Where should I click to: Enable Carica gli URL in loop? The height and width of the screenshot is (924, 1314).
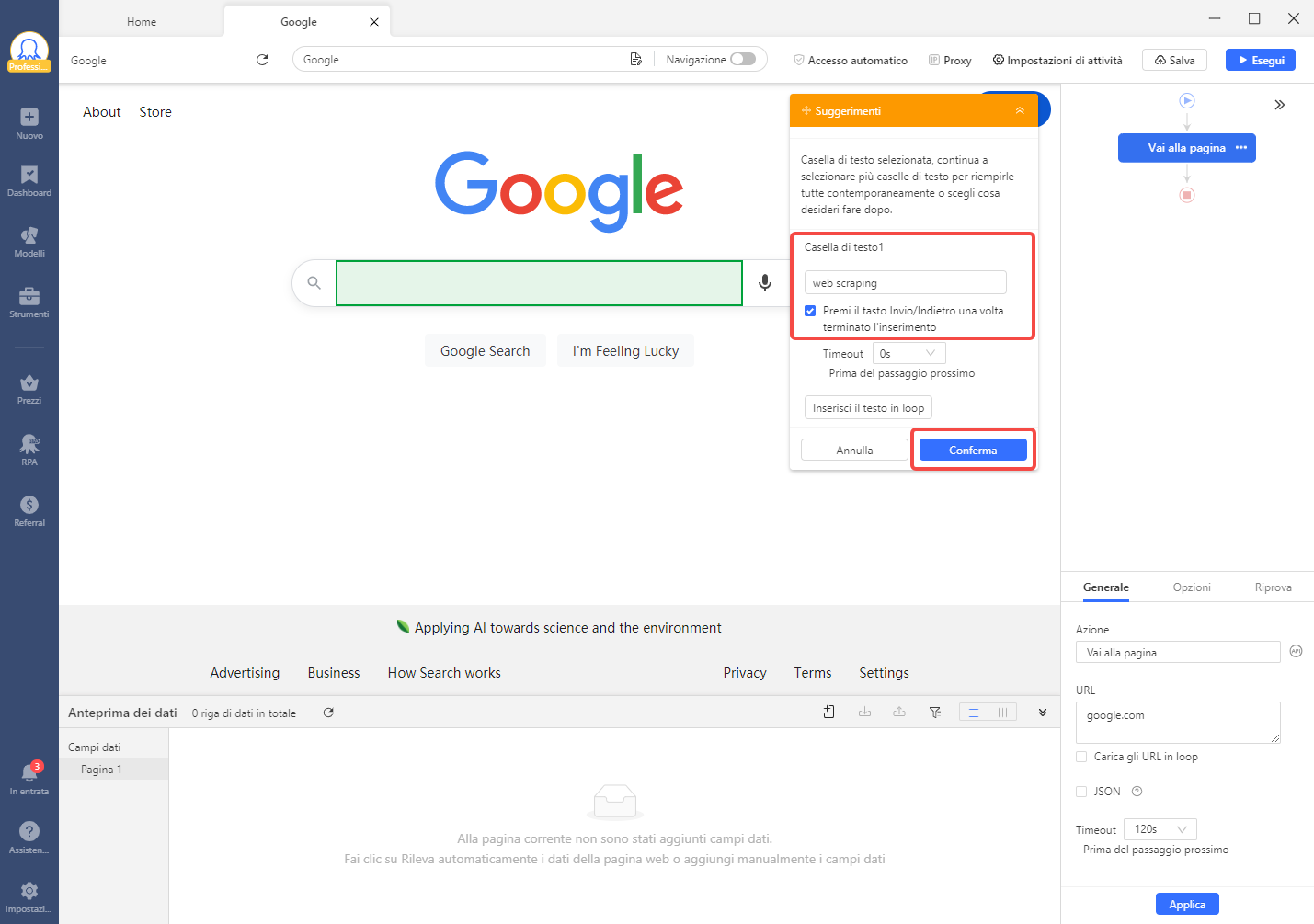pos(1081,757)
